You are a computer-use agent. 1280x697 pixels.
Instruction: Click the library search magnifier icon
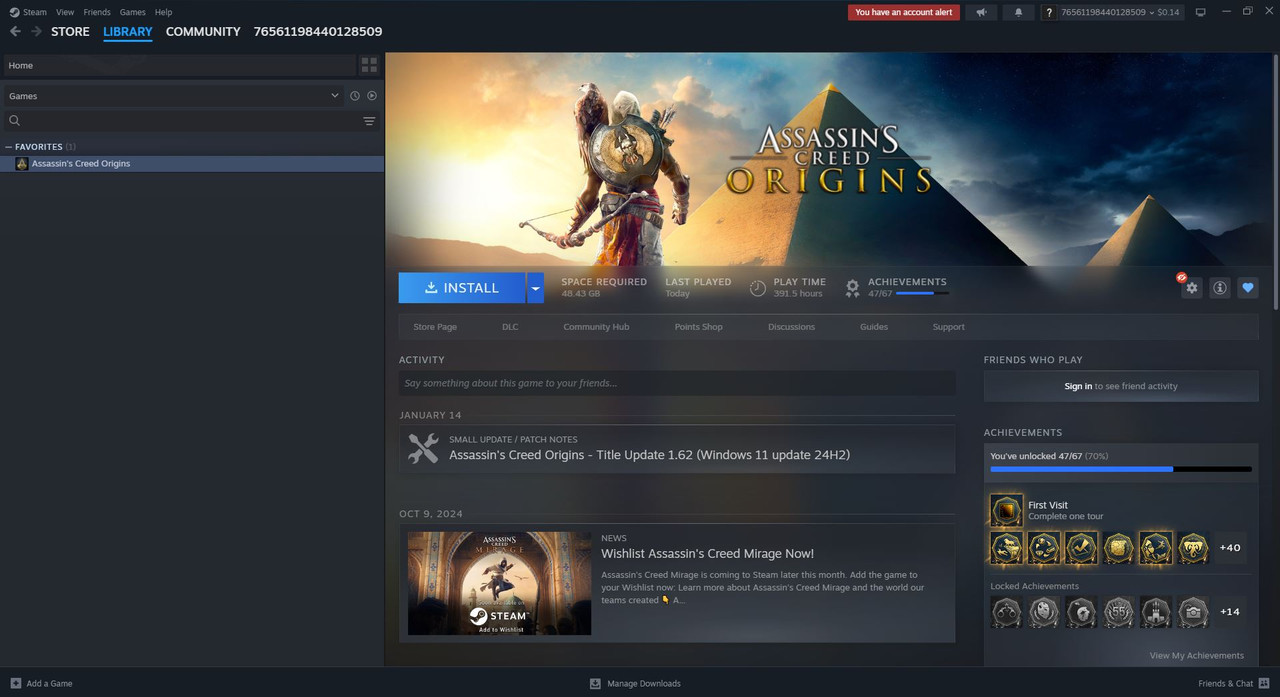point(15,121)
